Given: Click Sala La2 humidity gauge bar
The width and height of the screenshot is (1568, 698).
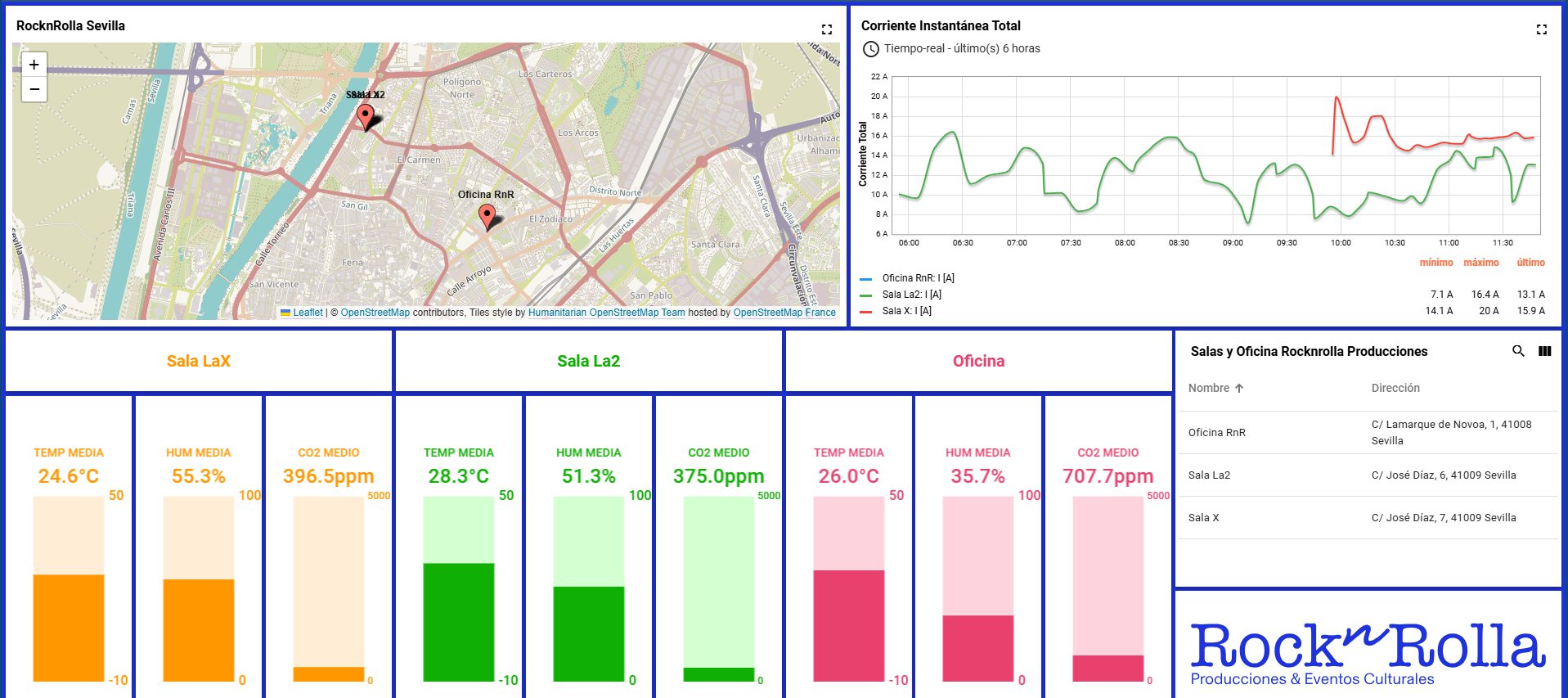Looking at the screenshot, I should (589, 588).
